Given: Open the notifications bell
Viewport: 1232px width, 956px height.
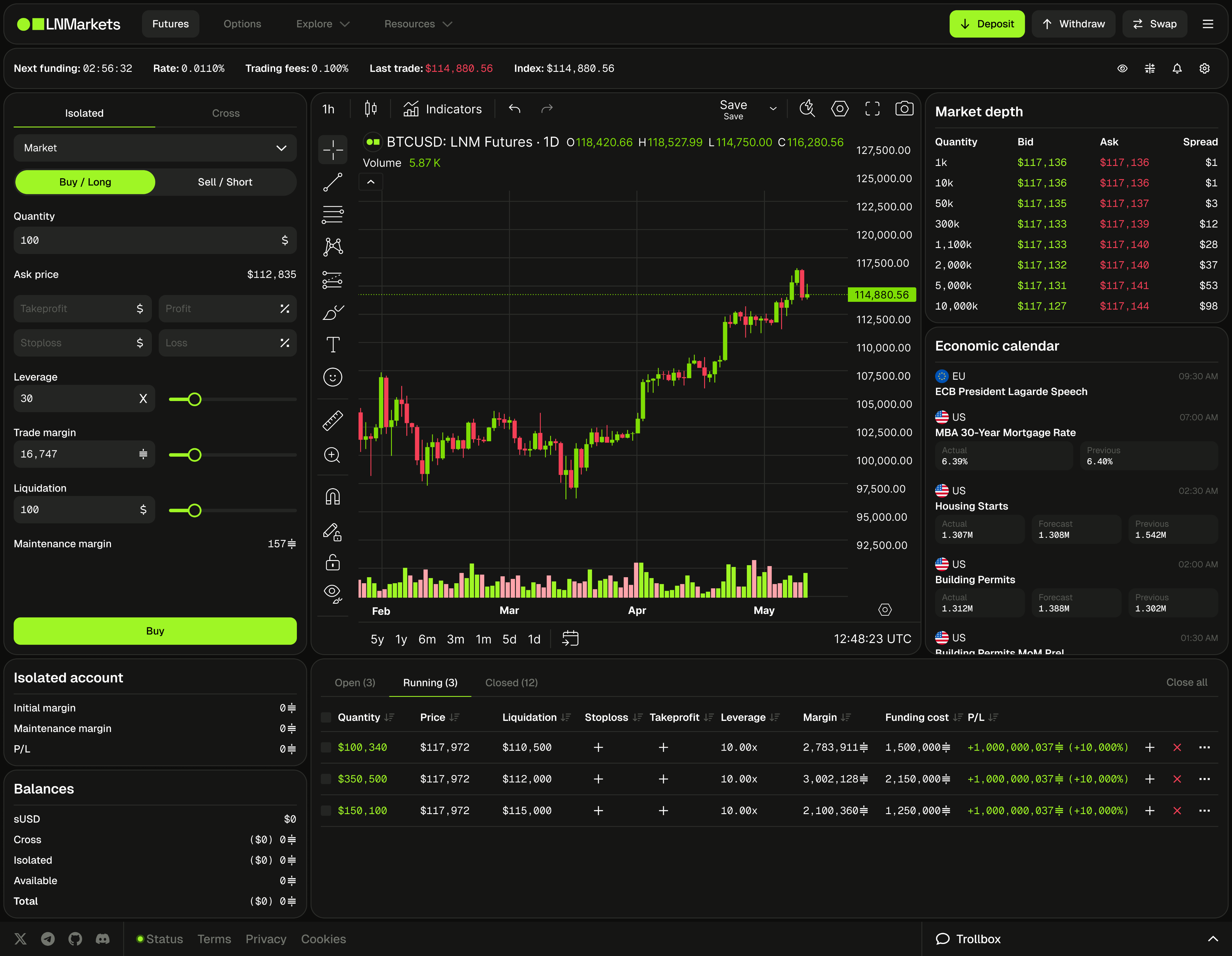Looking at the screenshot, I should pos(1177,69).
